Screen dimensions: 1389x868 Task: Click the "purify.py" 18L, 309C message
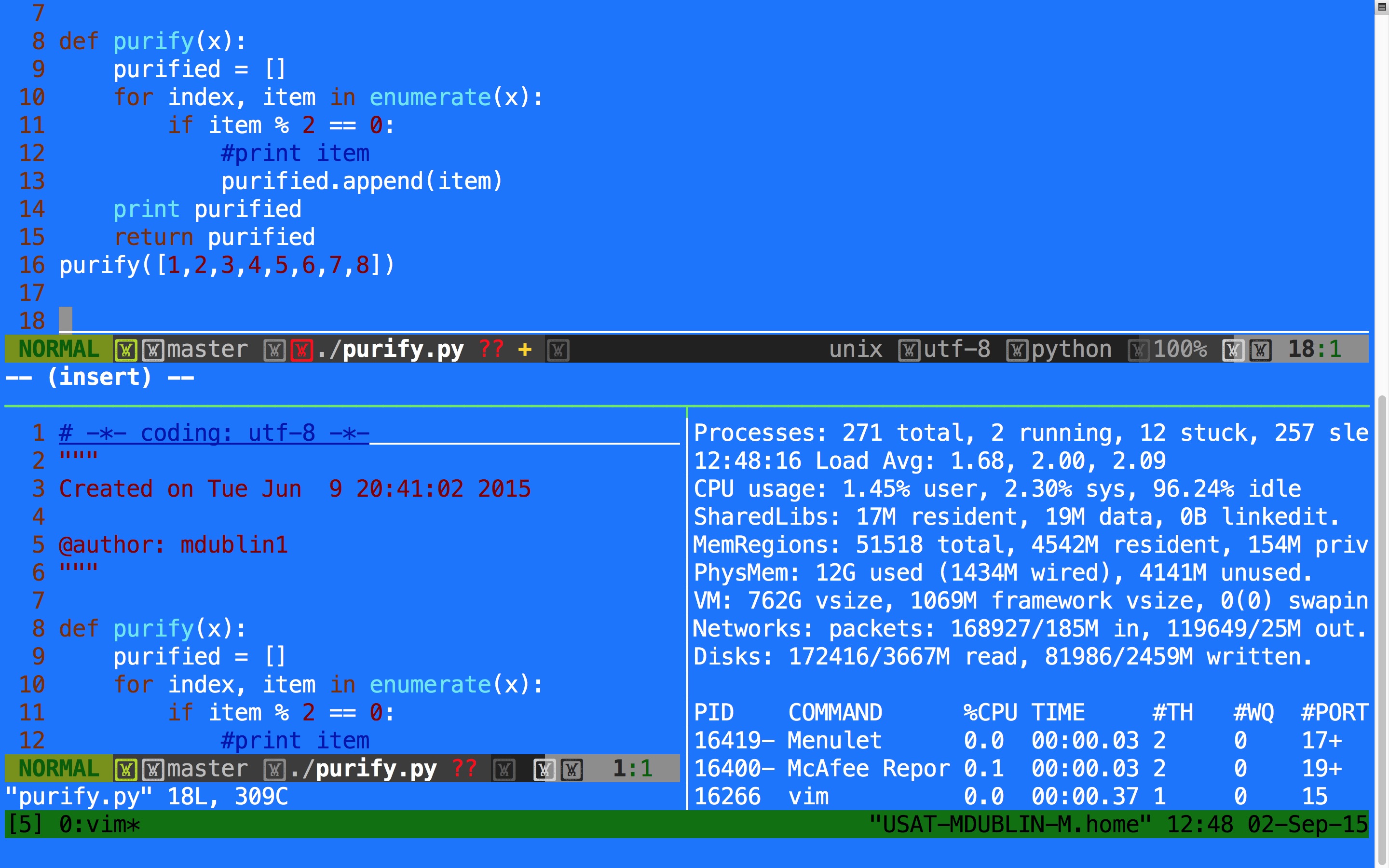click(x=147, y=797)
